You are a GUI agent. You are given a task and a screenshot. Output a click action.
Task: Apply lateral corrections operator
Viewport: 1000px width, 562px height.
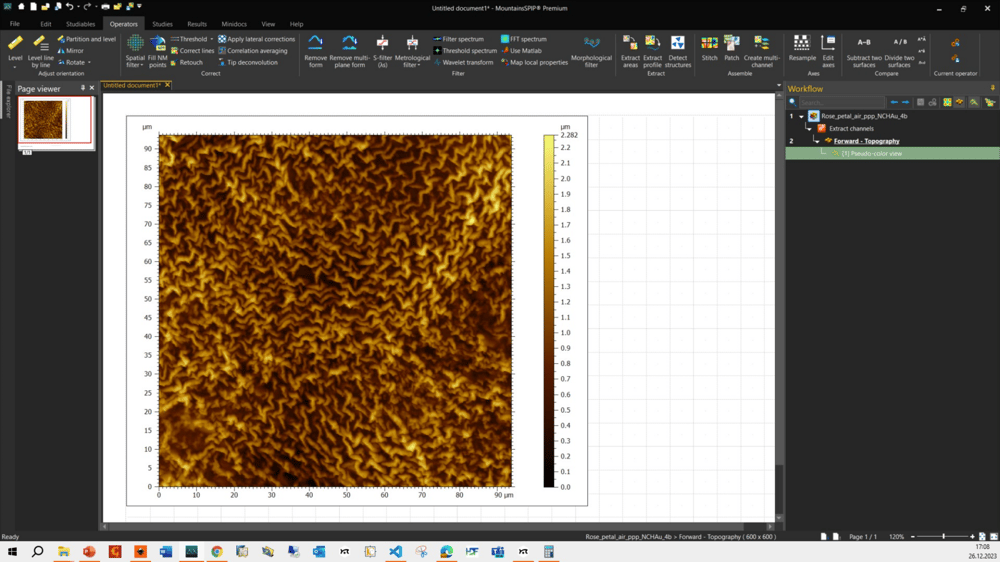[256, 39]
